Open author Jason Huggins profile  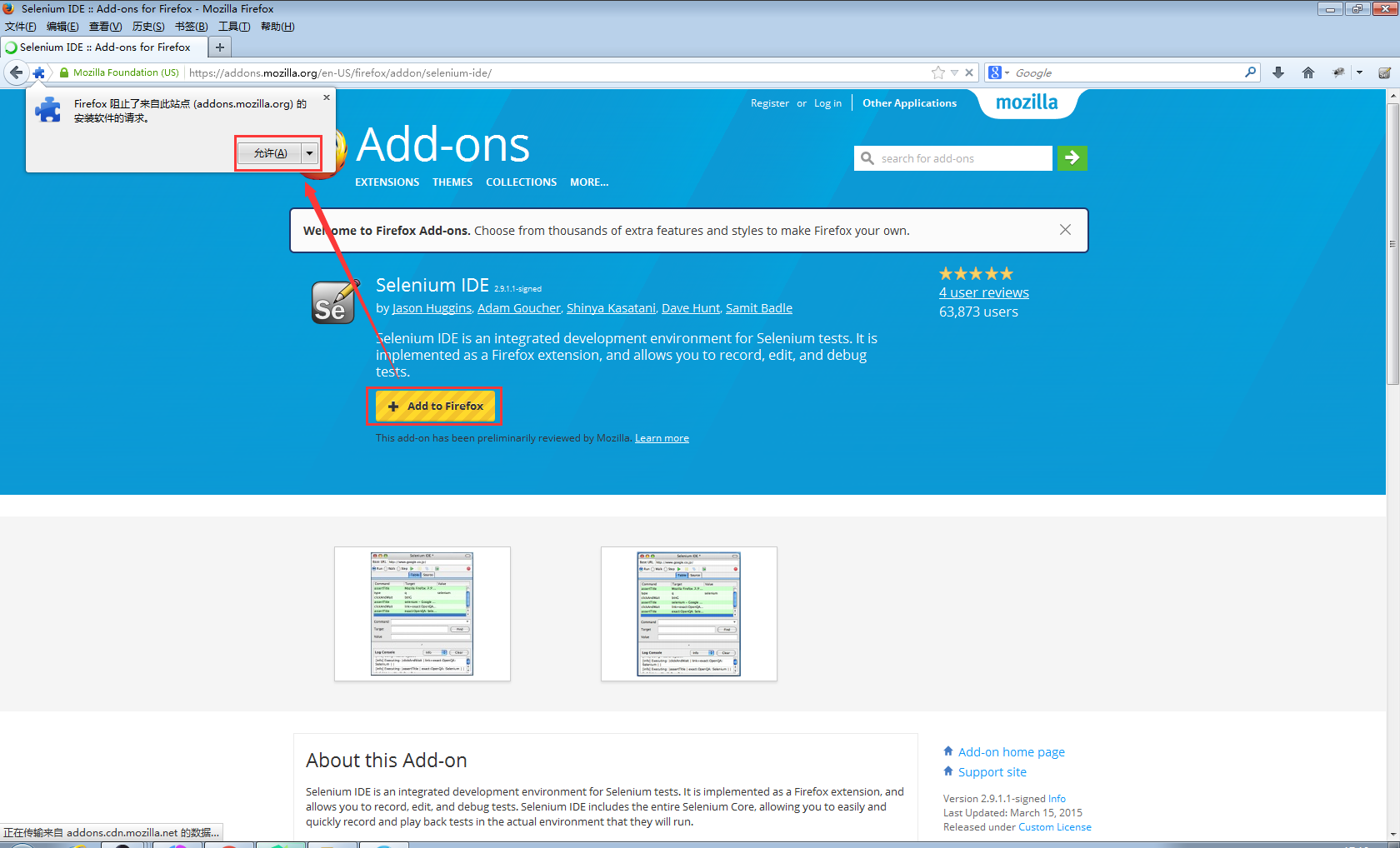click(x=432, y=308)
